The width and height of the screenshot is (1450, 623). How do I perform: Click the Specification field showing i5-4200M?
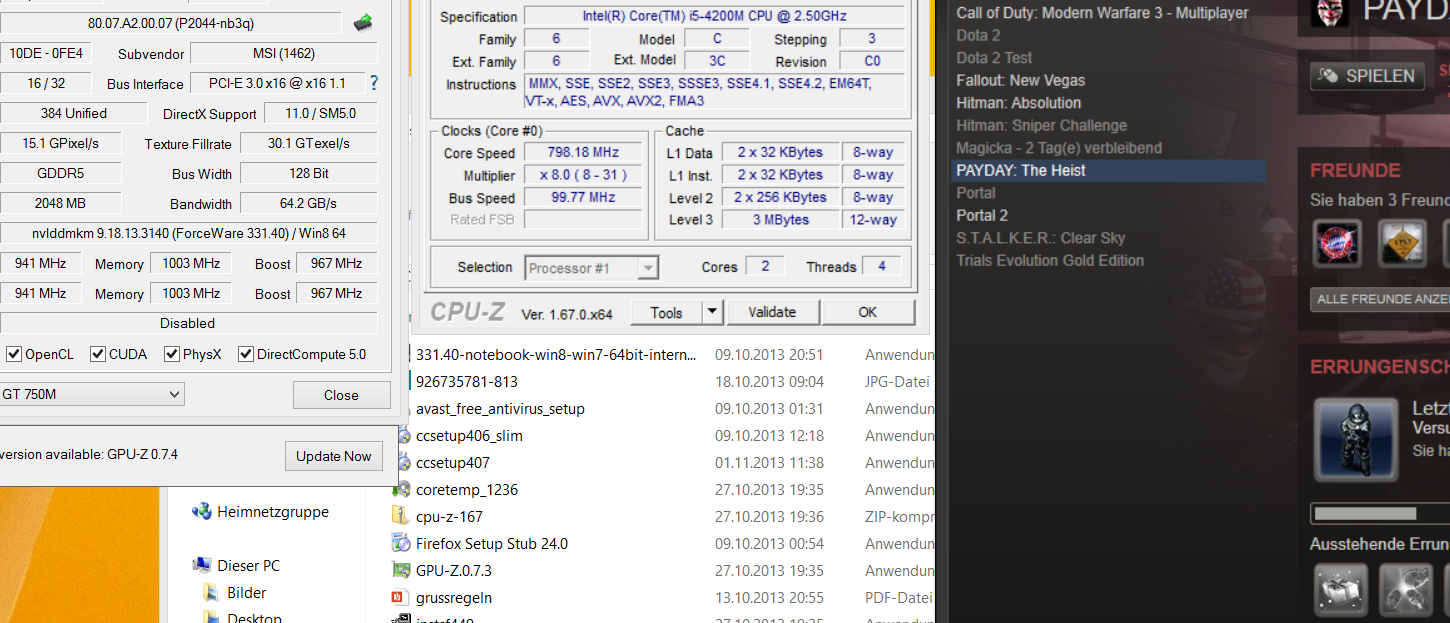click(713, 16)
